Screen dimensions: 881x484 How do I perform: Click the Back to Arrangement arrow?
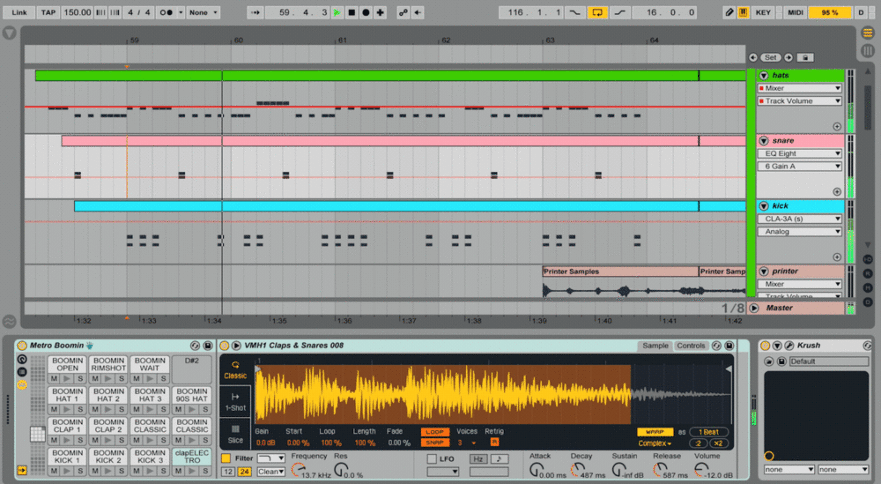[x=417, y=12]
